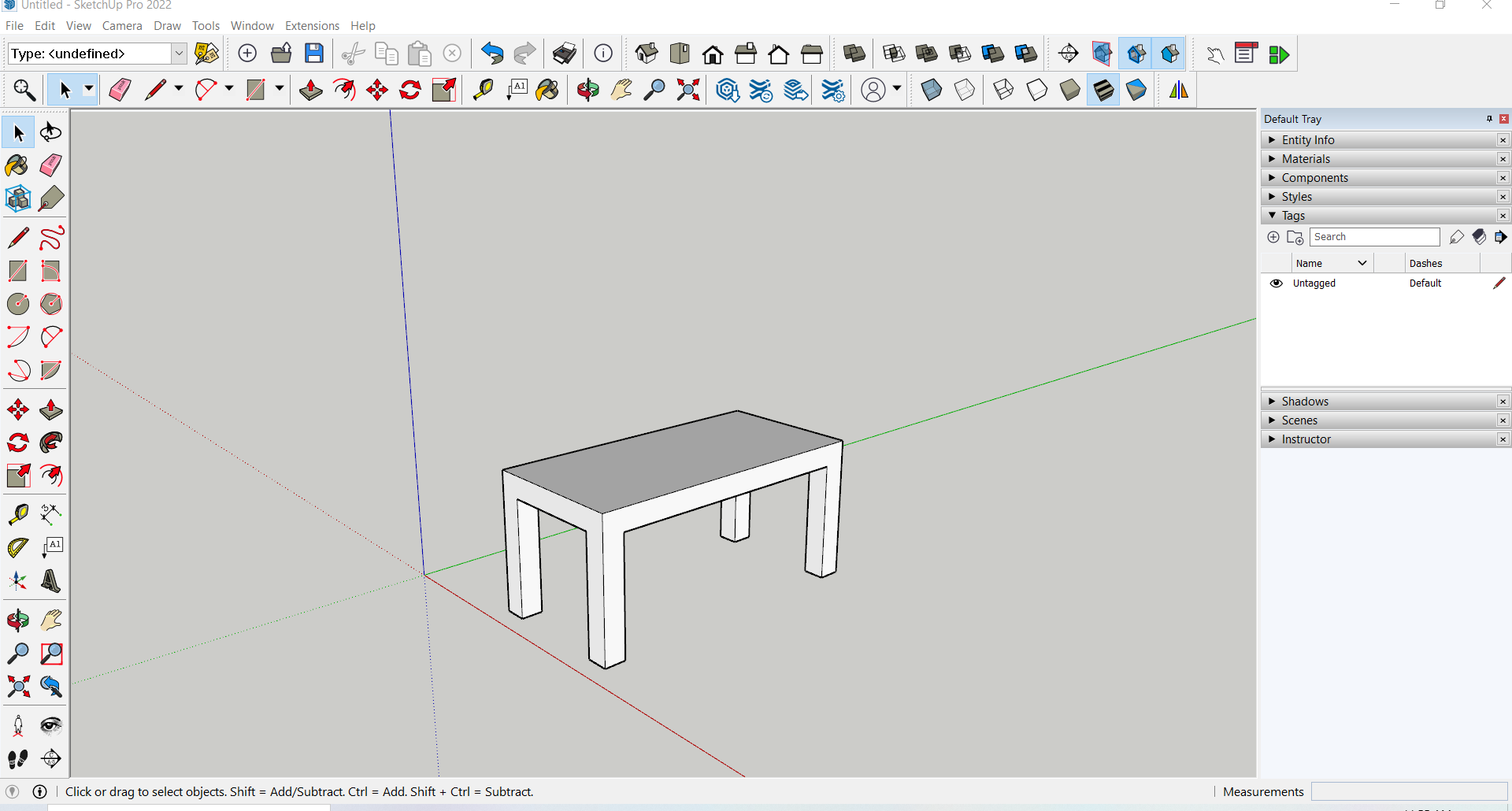Select the Polygon tool in left toolbar
The height and width of the screenshot is (811, 1512).
coord(51,304)
